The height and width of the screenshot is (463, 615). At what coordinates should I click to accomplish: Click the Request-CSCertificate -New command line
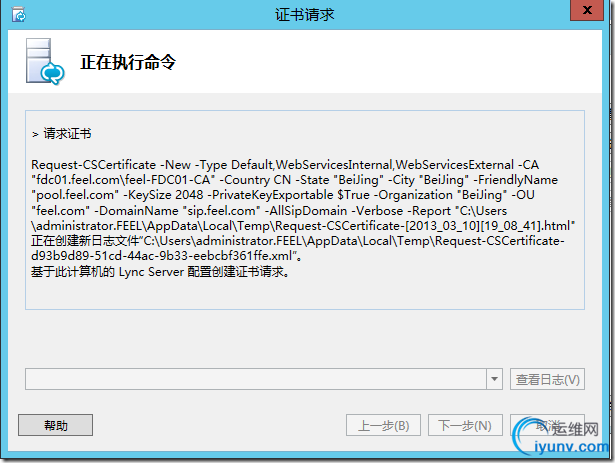(285, 165)
